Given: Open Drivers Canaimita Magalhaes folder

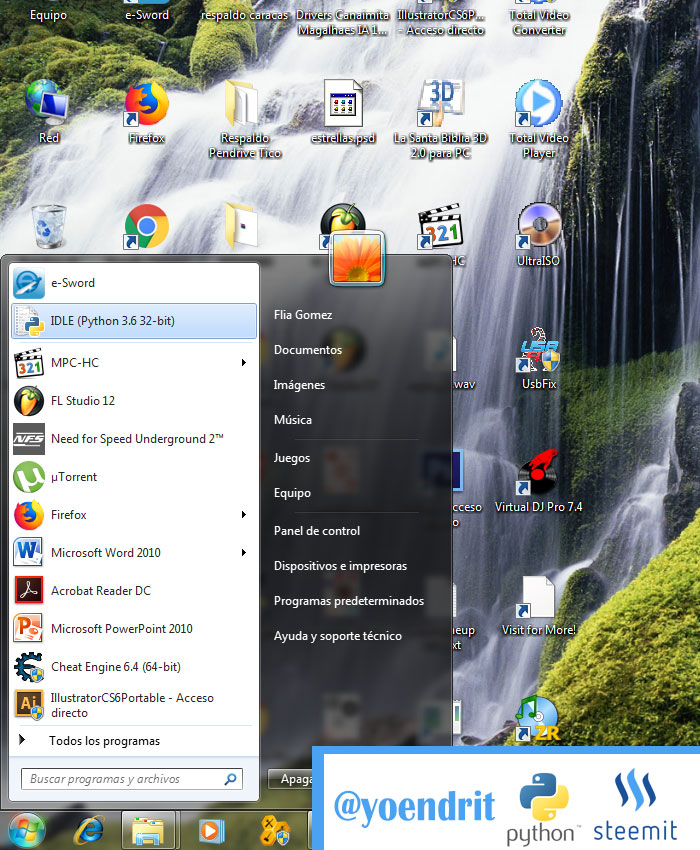Looking at the screenshot, I should pyautogui.click(x=343, y=22).
